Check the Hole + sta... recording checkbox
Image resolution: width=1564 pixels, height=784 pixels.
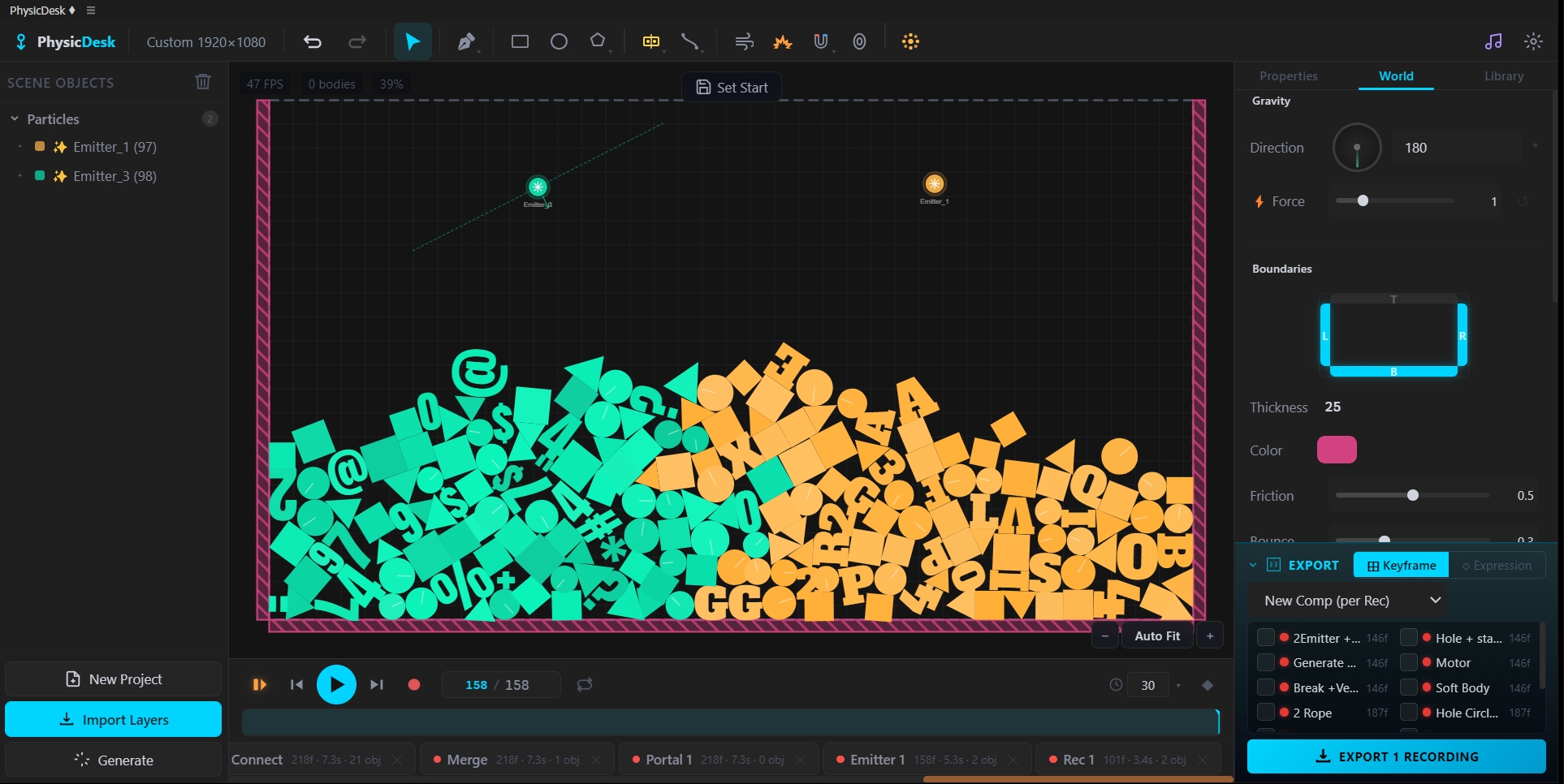(x=1409, y=638)
